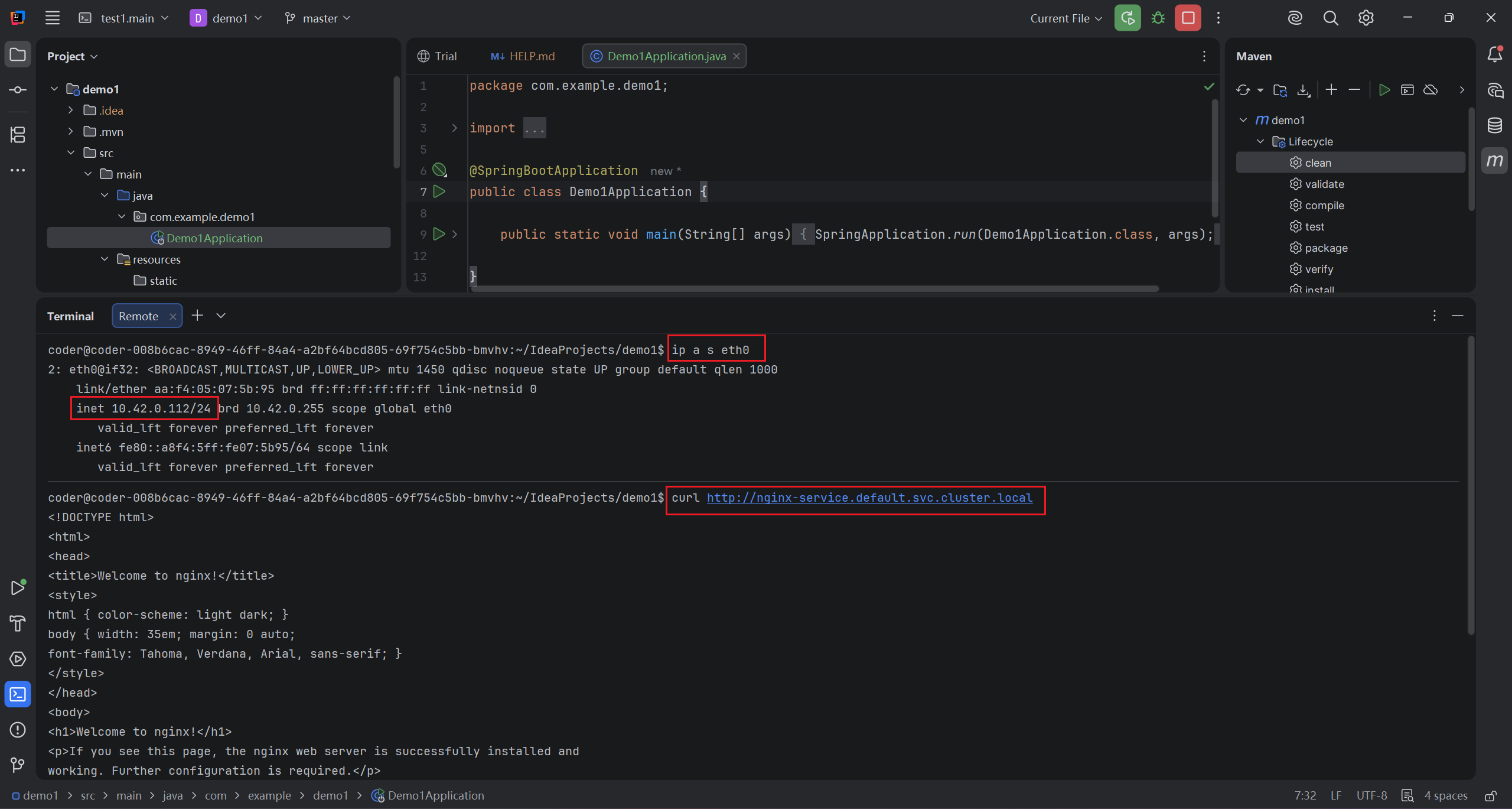Toggle Maven offline mode
Viewport: 1512px width, 809px height.
(1430, 90)
